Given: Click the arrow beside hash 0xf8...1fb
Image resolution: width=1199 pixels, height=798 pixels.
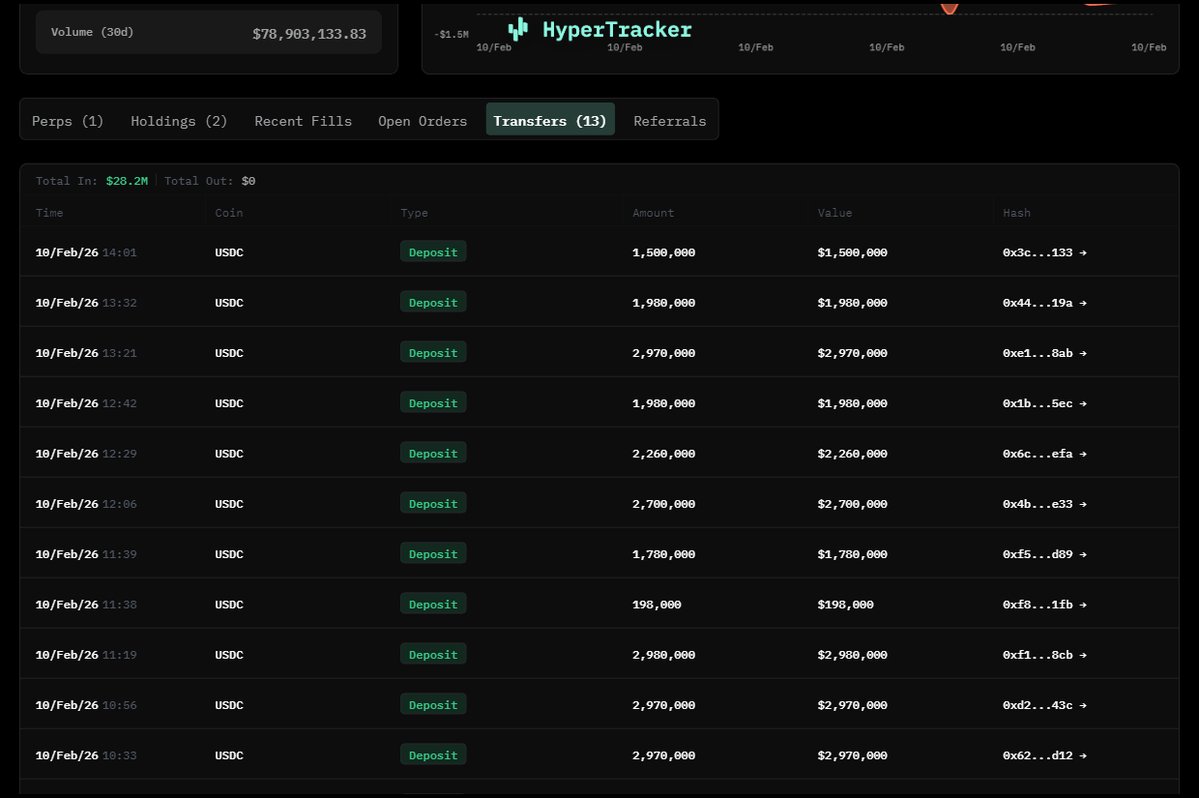Looking at the screenshot, I should 1083,605.
